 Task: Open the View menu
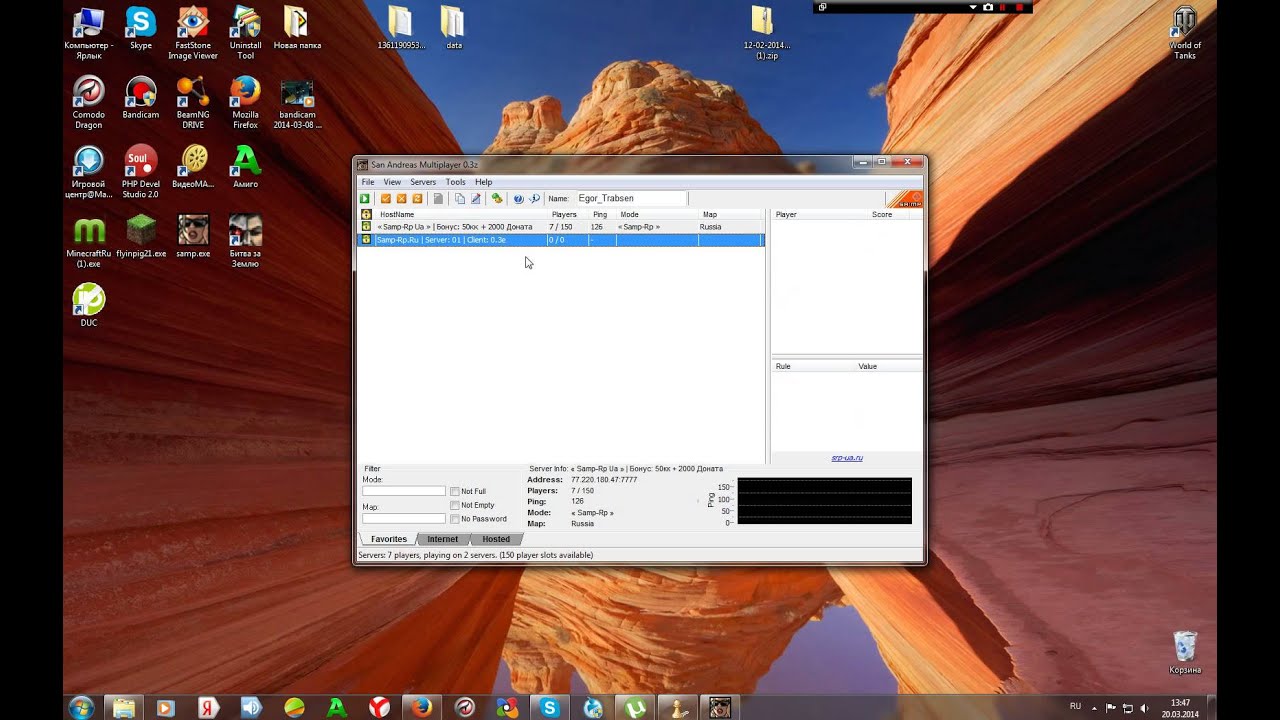[392, 182]
